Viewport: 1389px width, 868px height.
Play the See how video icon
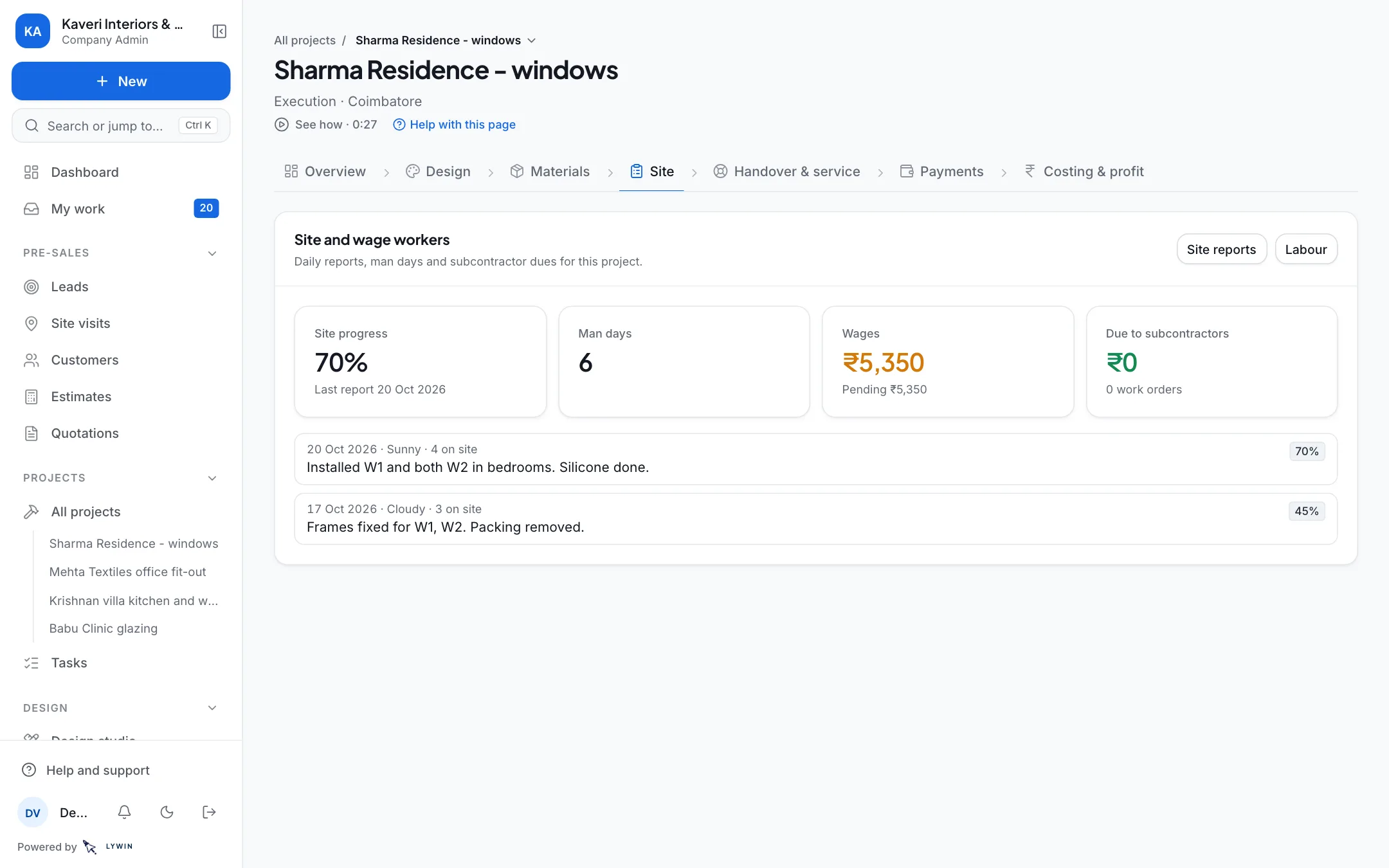282,125
